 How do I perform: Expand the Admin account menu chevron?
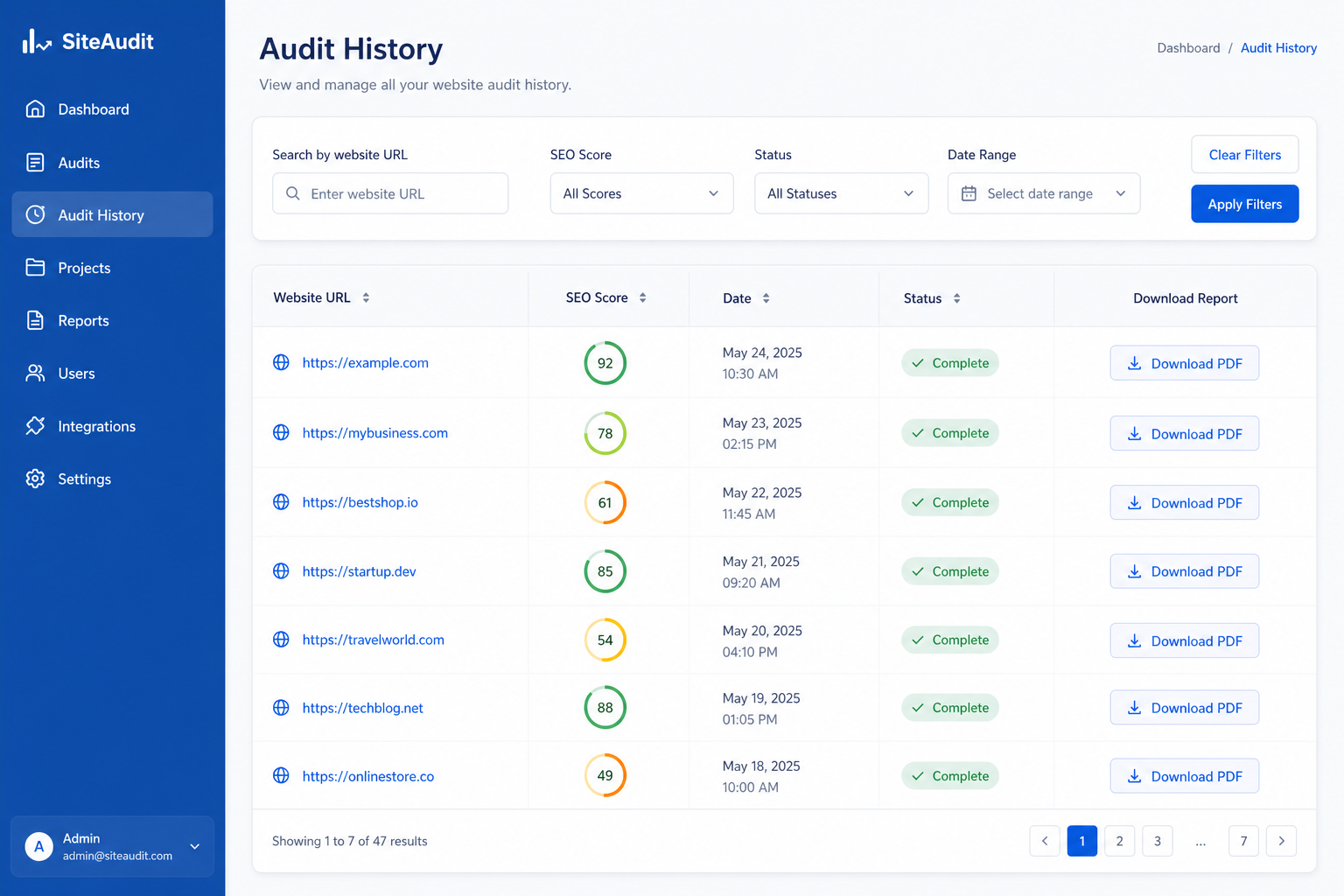click(x=195, y=846)
